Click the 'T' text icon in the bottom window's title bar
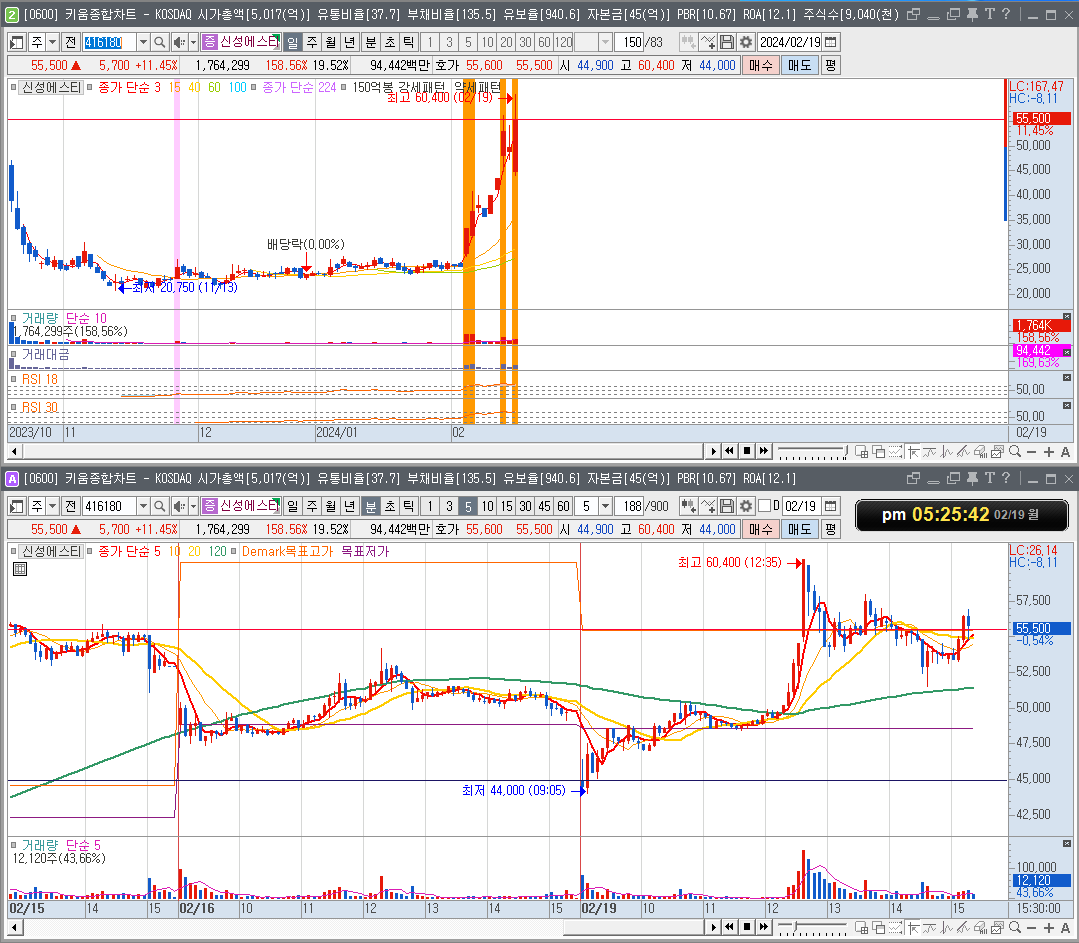This screenshot has height=943, width=1079. tap(989, 478)
